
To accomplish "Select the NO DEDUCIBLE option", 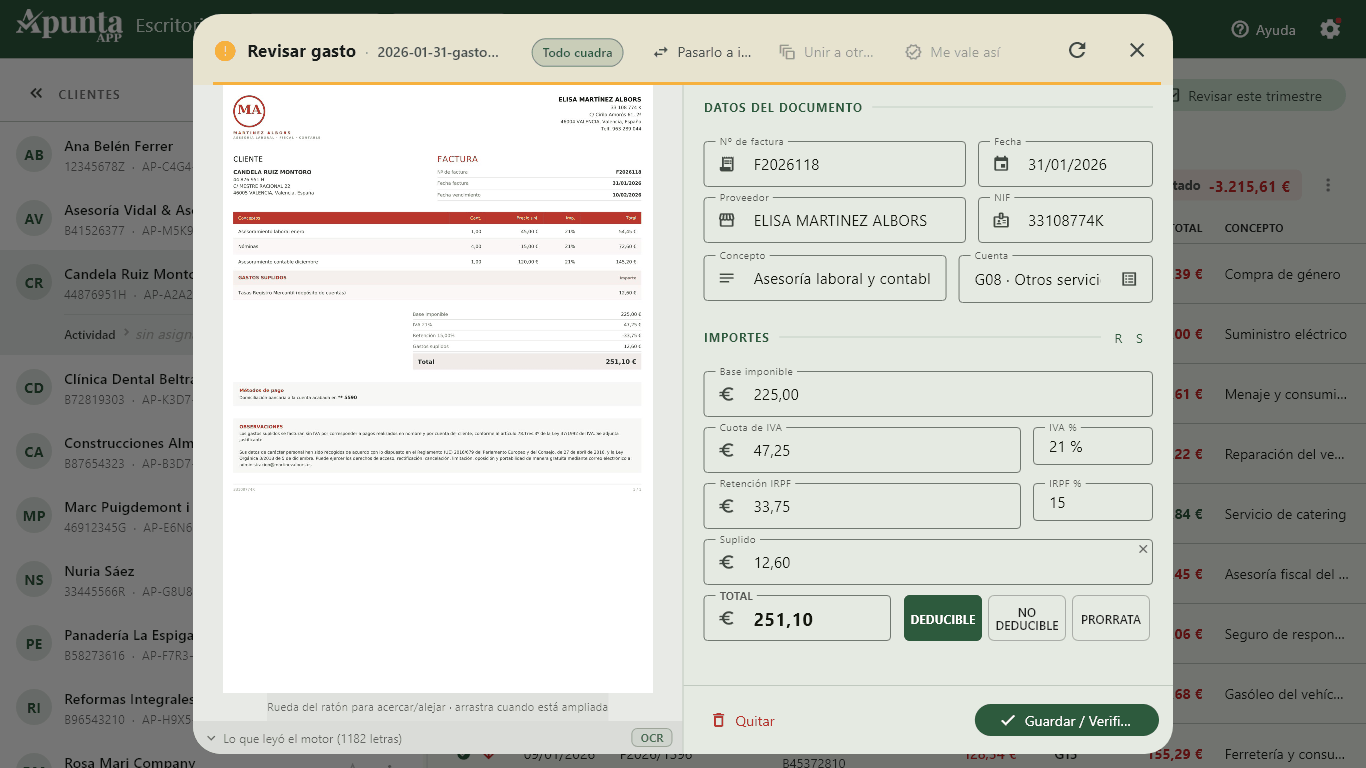I will click(x=1027, y=618).
